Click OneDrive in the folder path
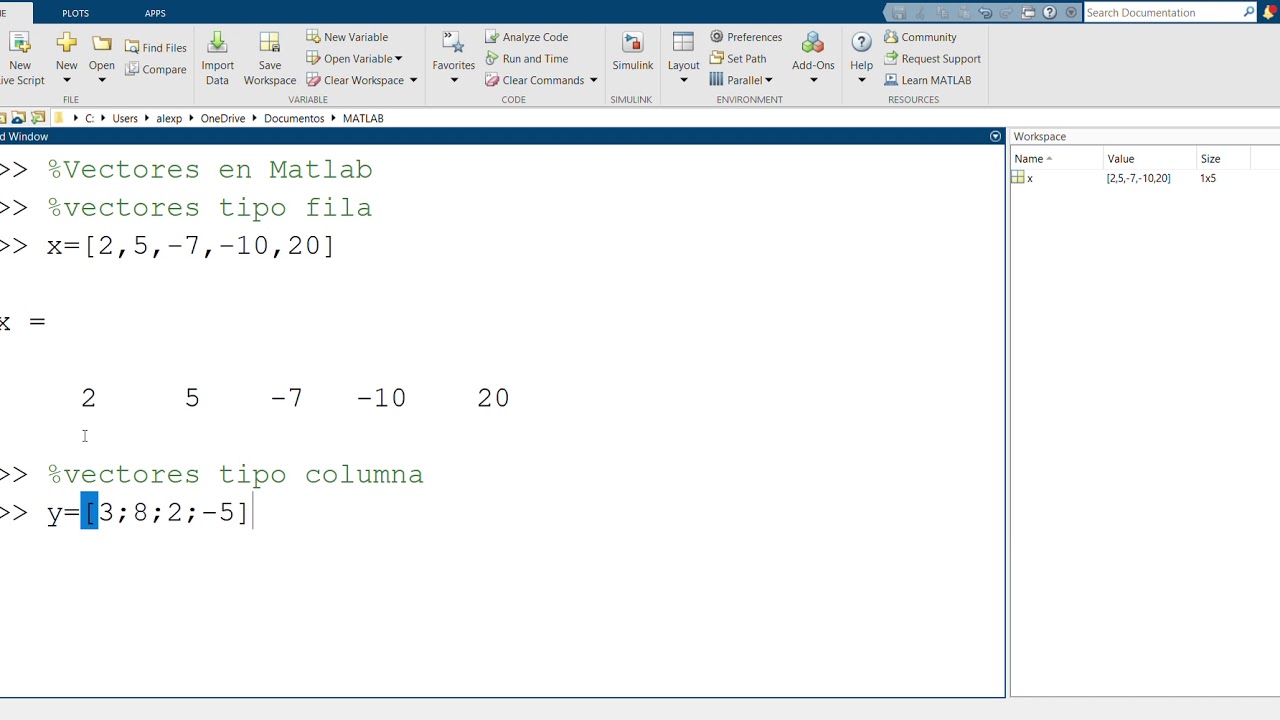 pyautogui.click(x=222, y=118)
